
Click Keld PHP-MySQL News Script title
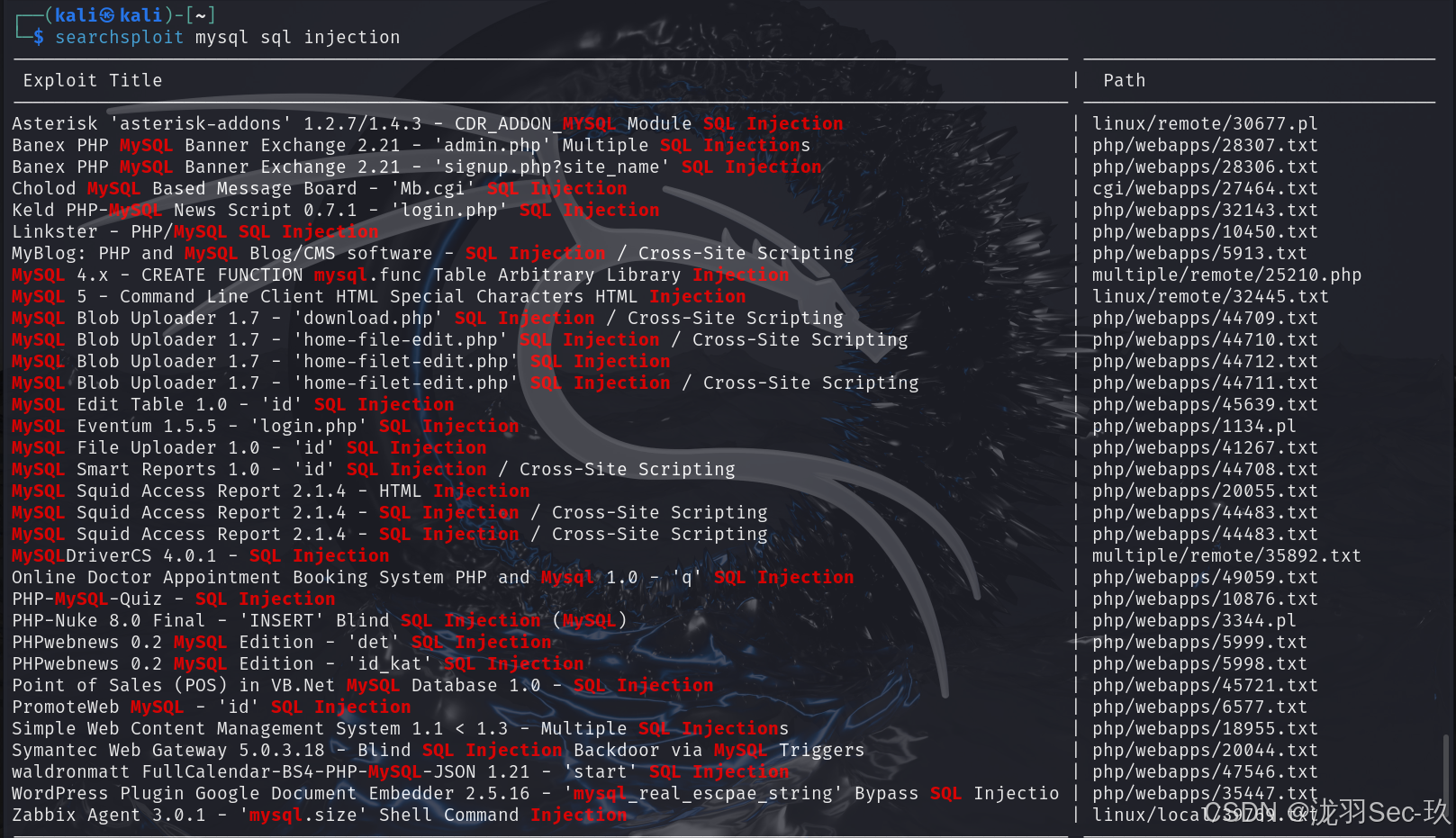[x=336, y=210]
